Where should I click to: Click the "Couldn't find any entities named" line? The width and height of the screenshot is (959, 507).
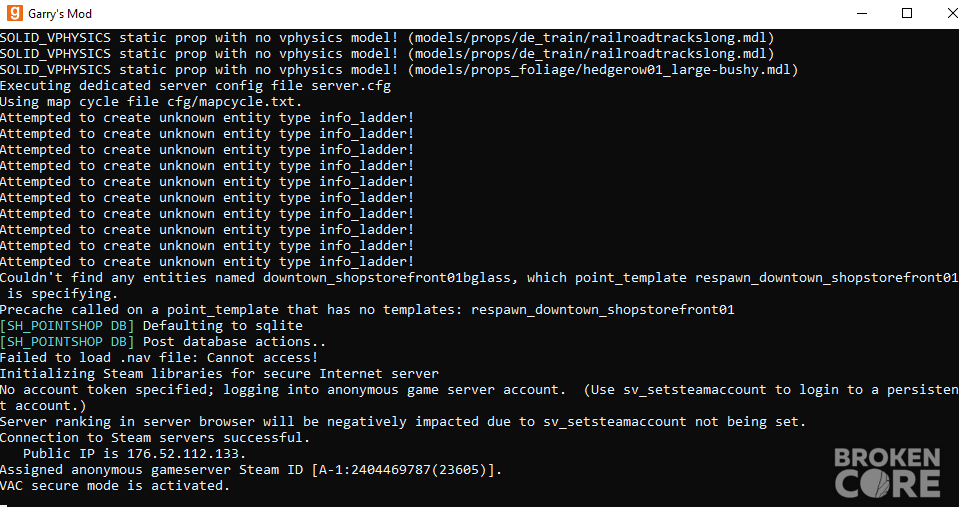[479, 278]
